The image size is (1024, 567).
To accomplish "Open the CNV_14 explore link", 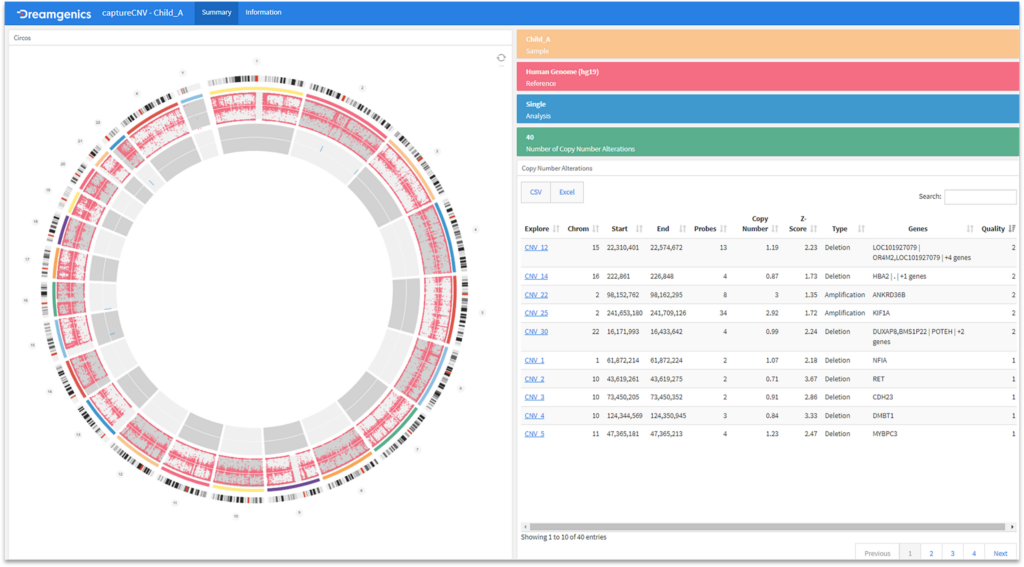I will tap(536, 276).
